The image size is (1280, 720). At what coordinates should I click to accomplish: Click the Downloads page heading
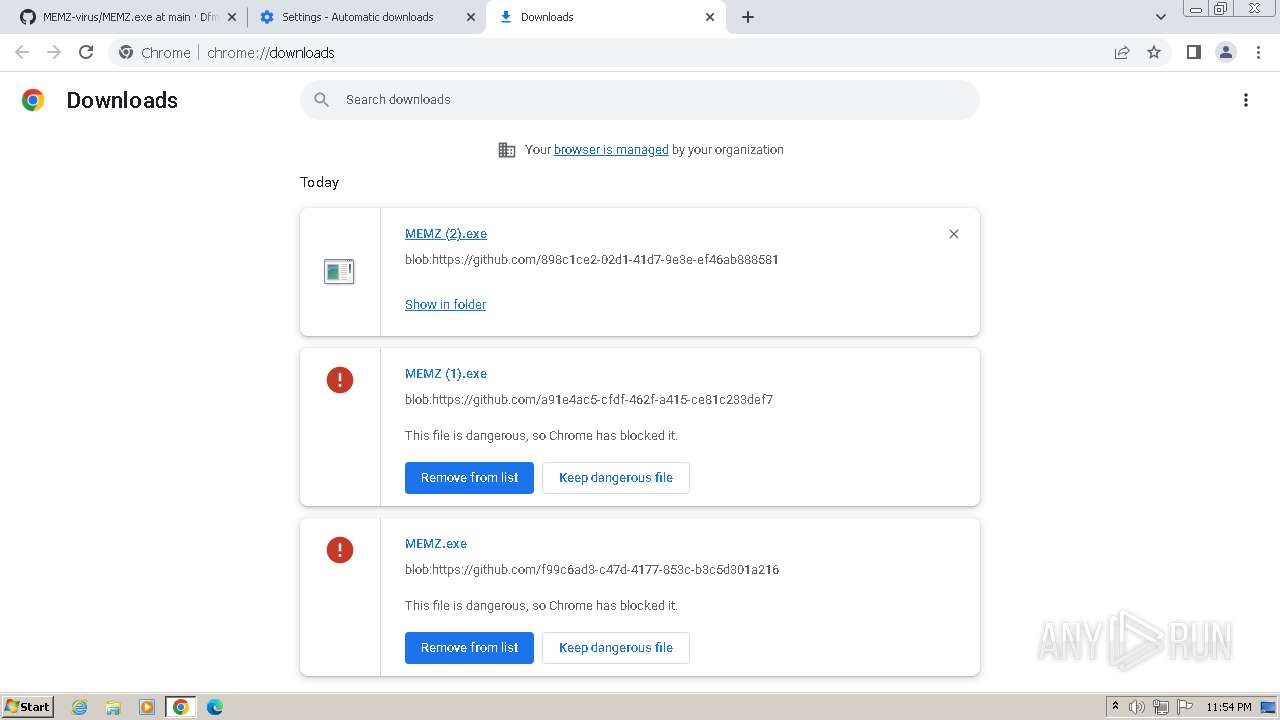[122, 100]
